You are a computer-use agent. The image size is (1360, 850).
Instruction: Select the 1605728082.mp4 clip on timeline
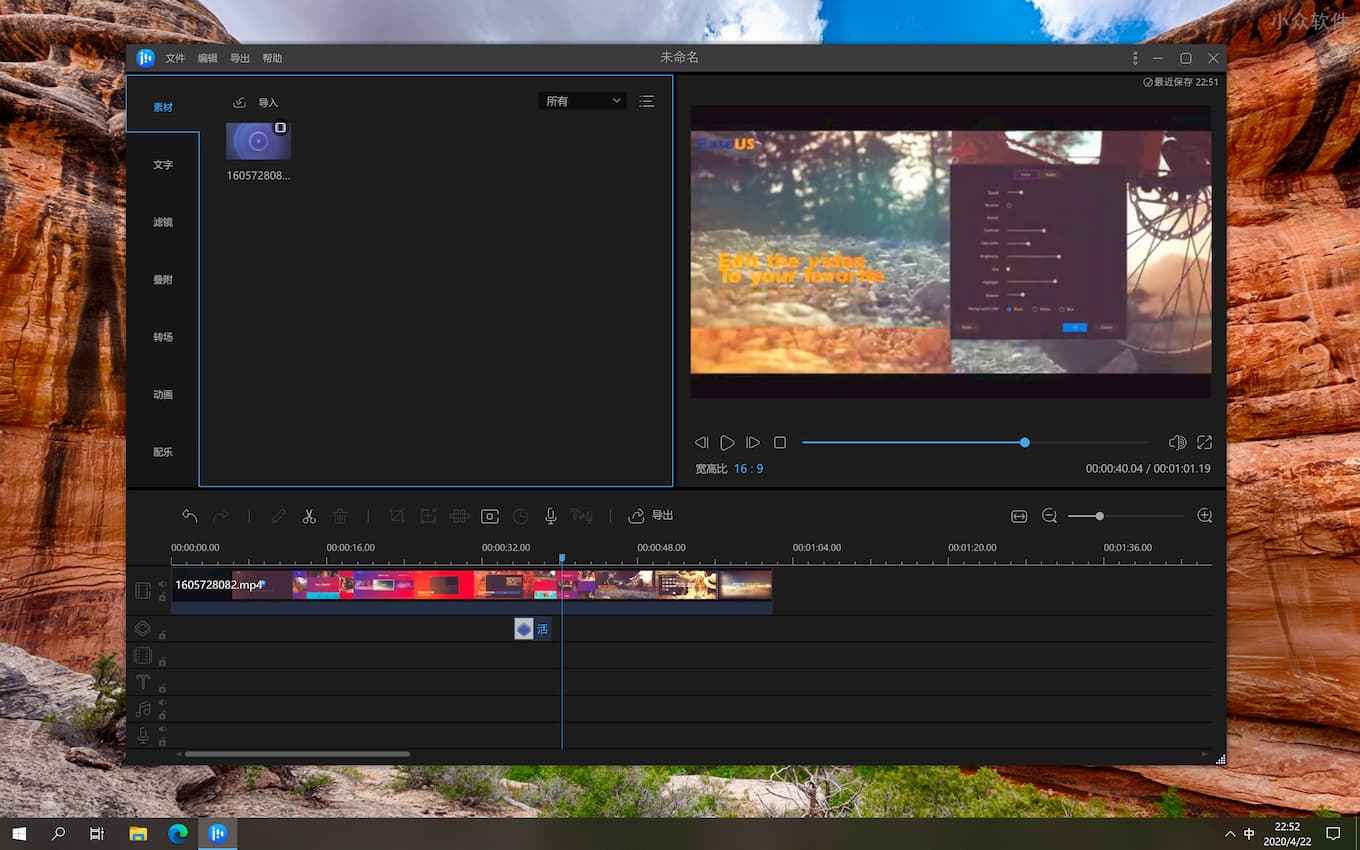click(472, 591)
